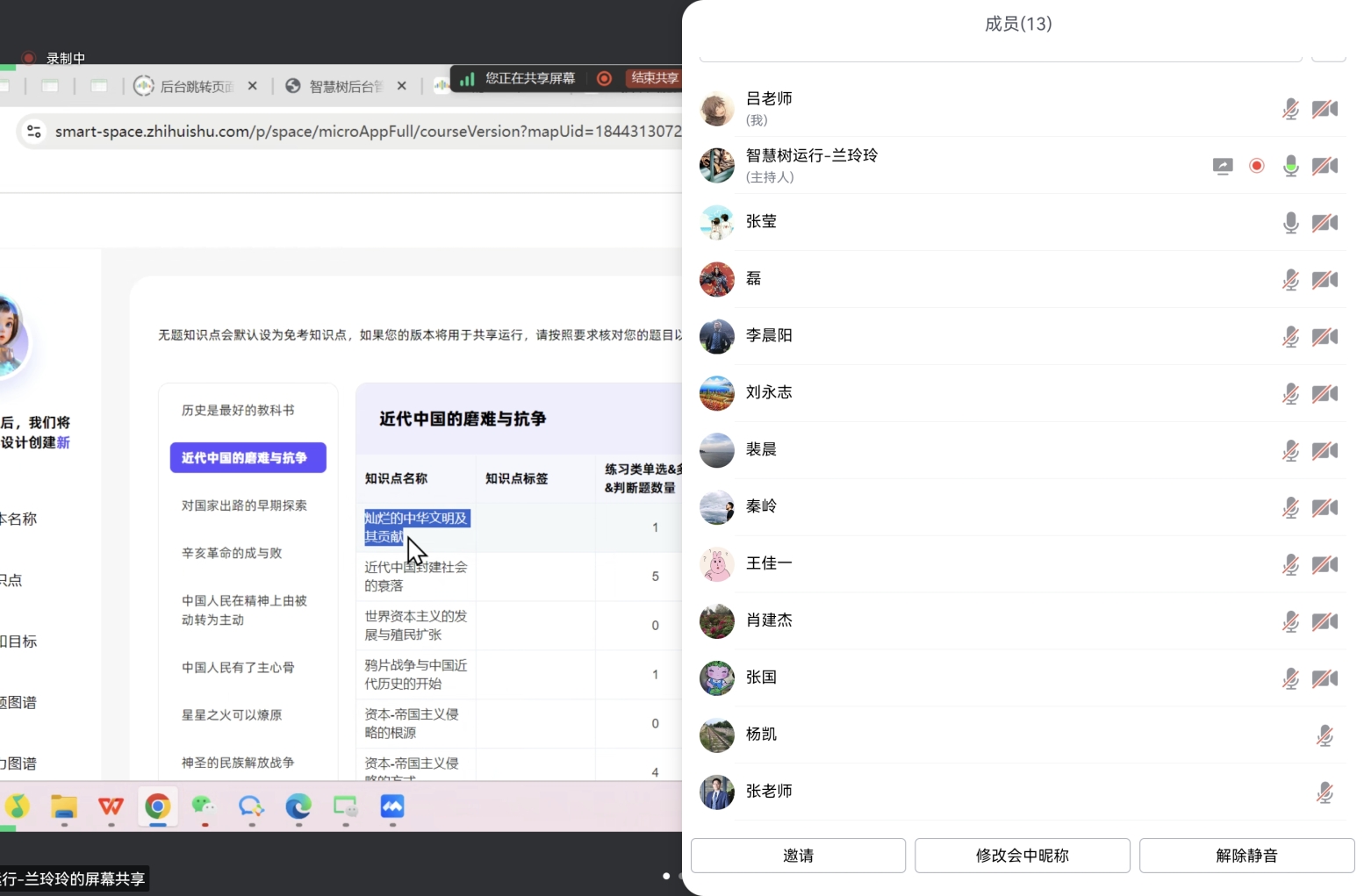Click 秦岭's camera icon in the member list
Screen dimensions: 1364x896
pyautogui.click(x=1325, y=507)
